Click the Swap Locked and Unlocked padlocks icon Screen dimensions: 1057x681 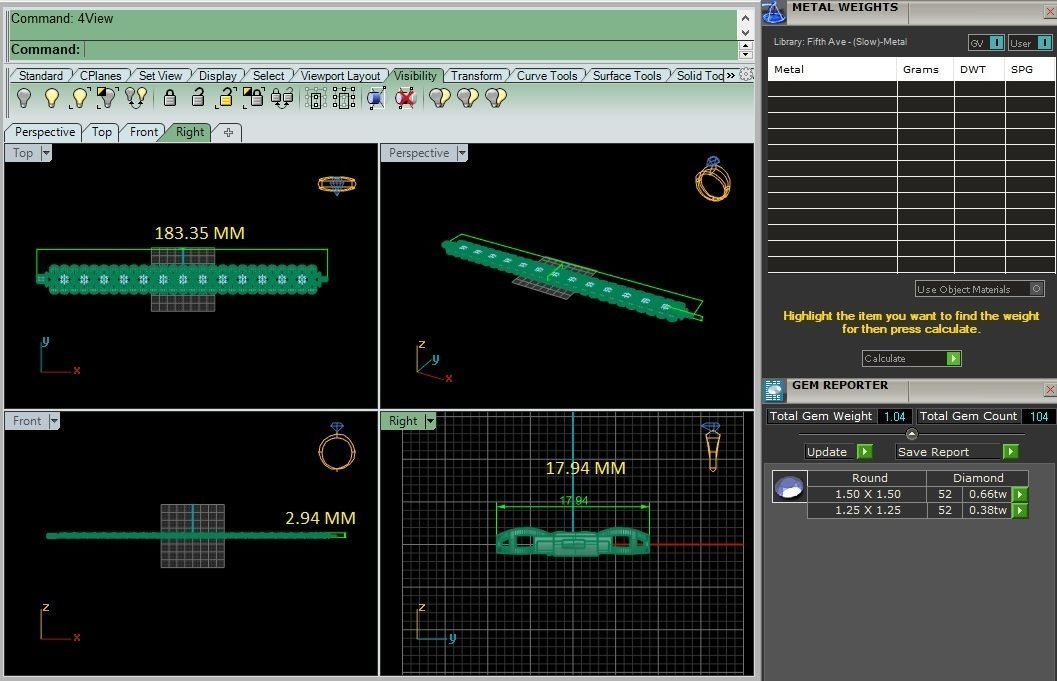(x=282, y=98)
